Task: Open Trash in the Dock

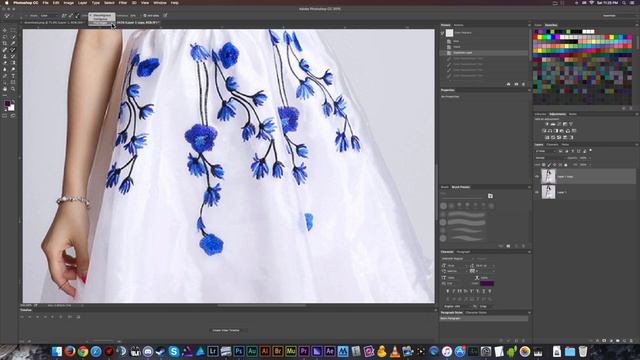Action: coord(583,351)
